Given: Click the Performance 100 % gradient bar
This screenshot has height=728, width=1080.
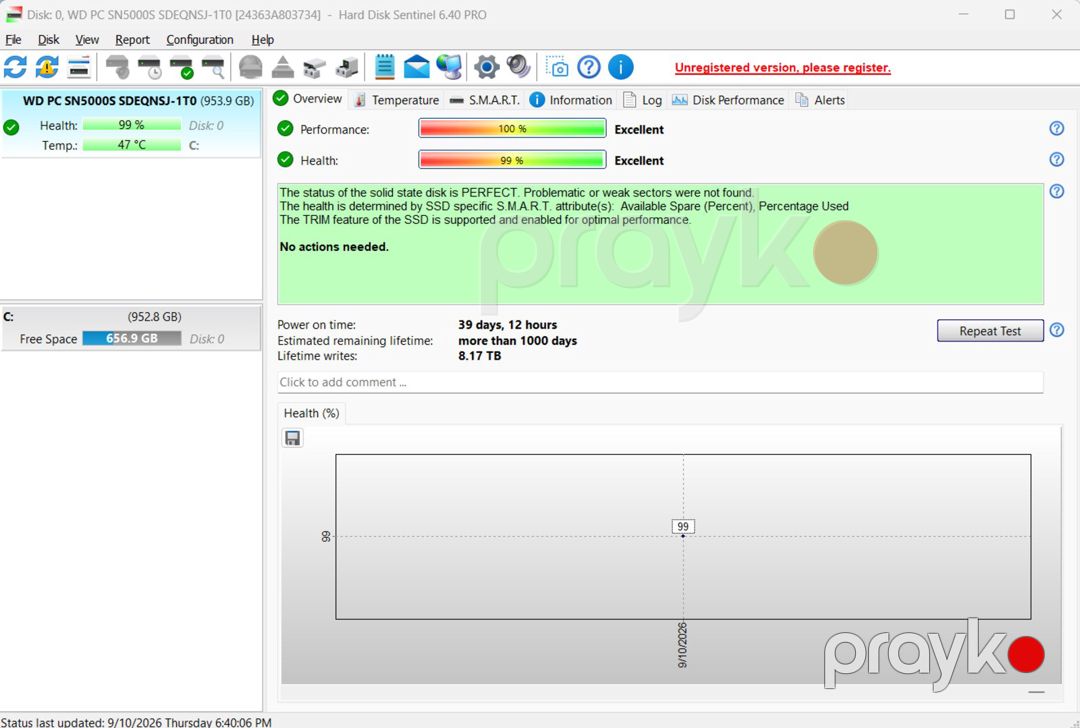Looking at the screenshot, I should 512,129.
